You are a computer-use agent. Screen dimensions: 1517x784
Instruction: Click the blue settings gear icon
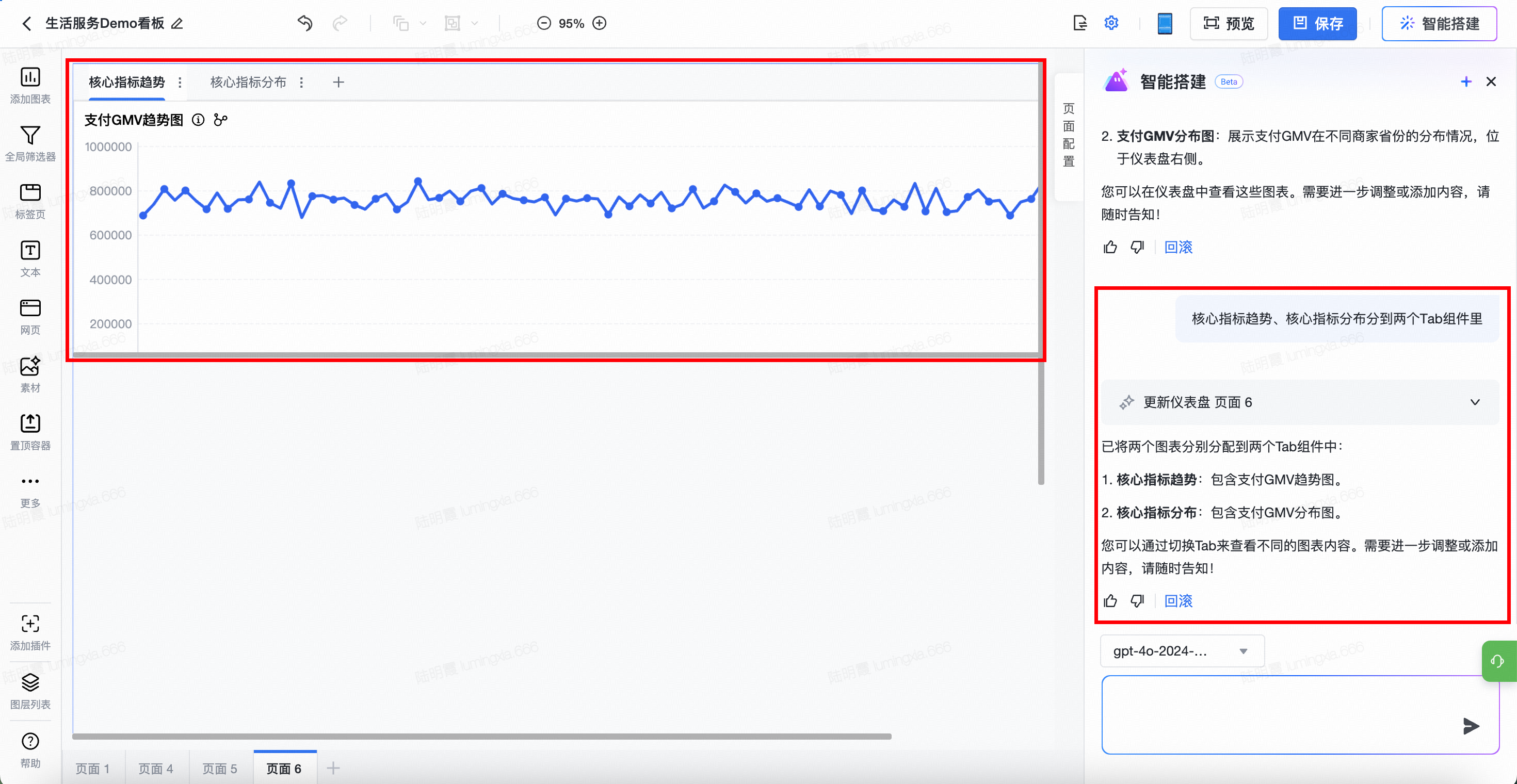tap(1111, 24)
